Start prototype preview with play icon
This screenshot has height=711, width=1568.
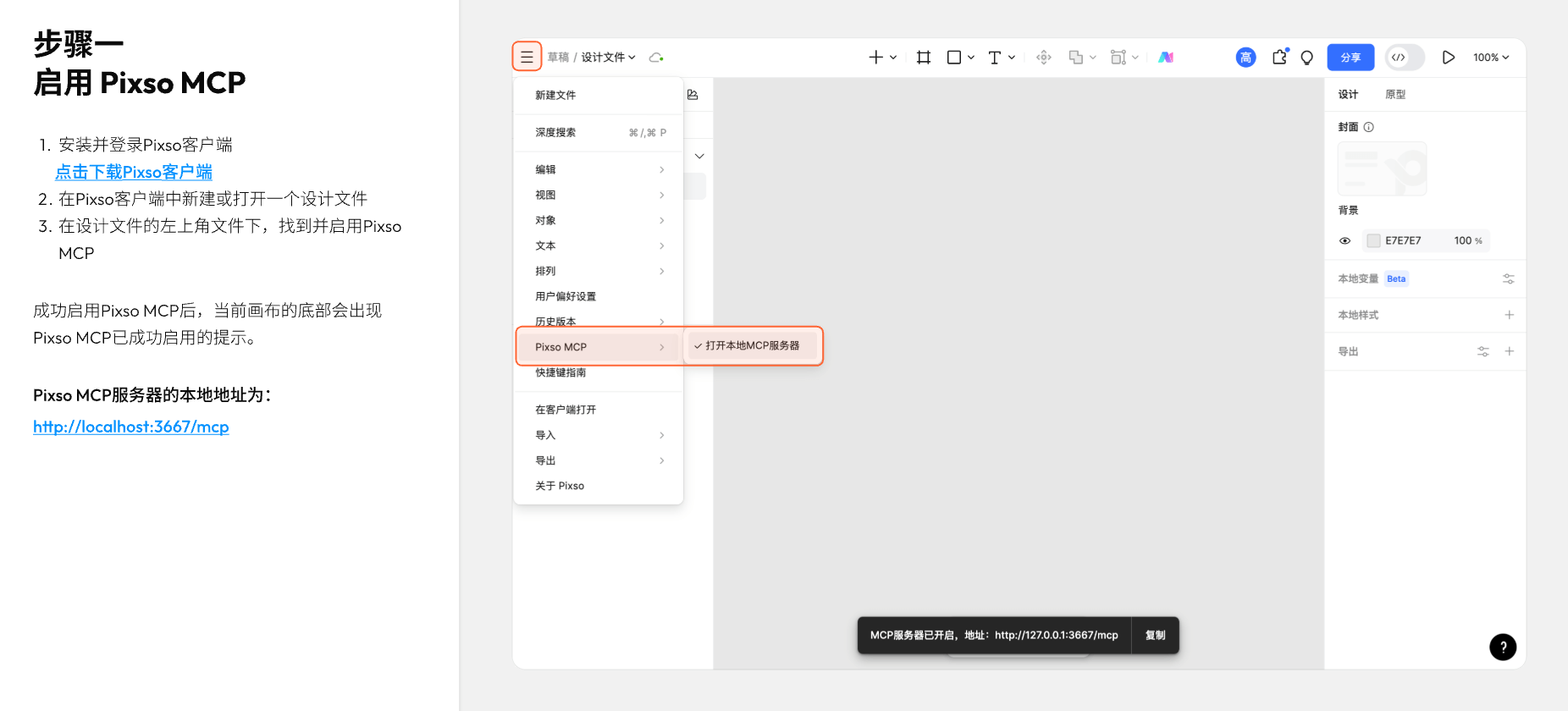[x=1448, y=57]
